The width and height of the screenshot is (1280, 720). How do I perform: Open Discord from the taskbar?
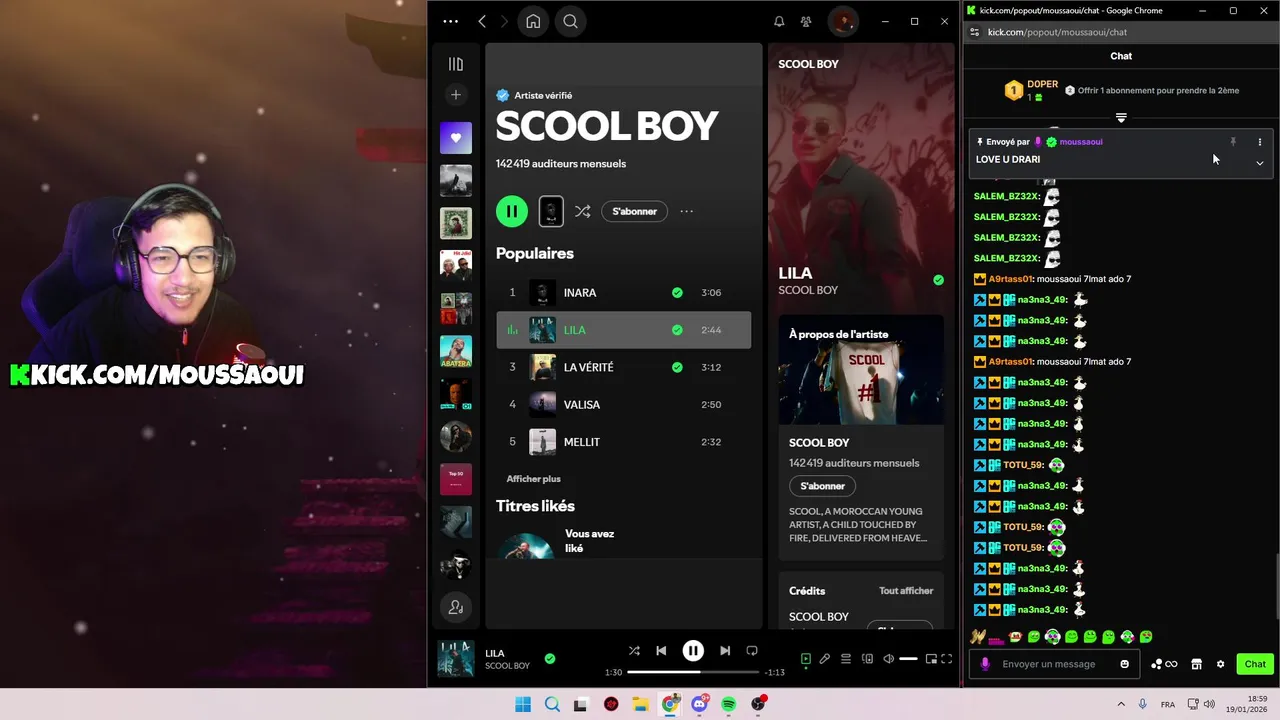pyautogui.click(x=699, y=704)
